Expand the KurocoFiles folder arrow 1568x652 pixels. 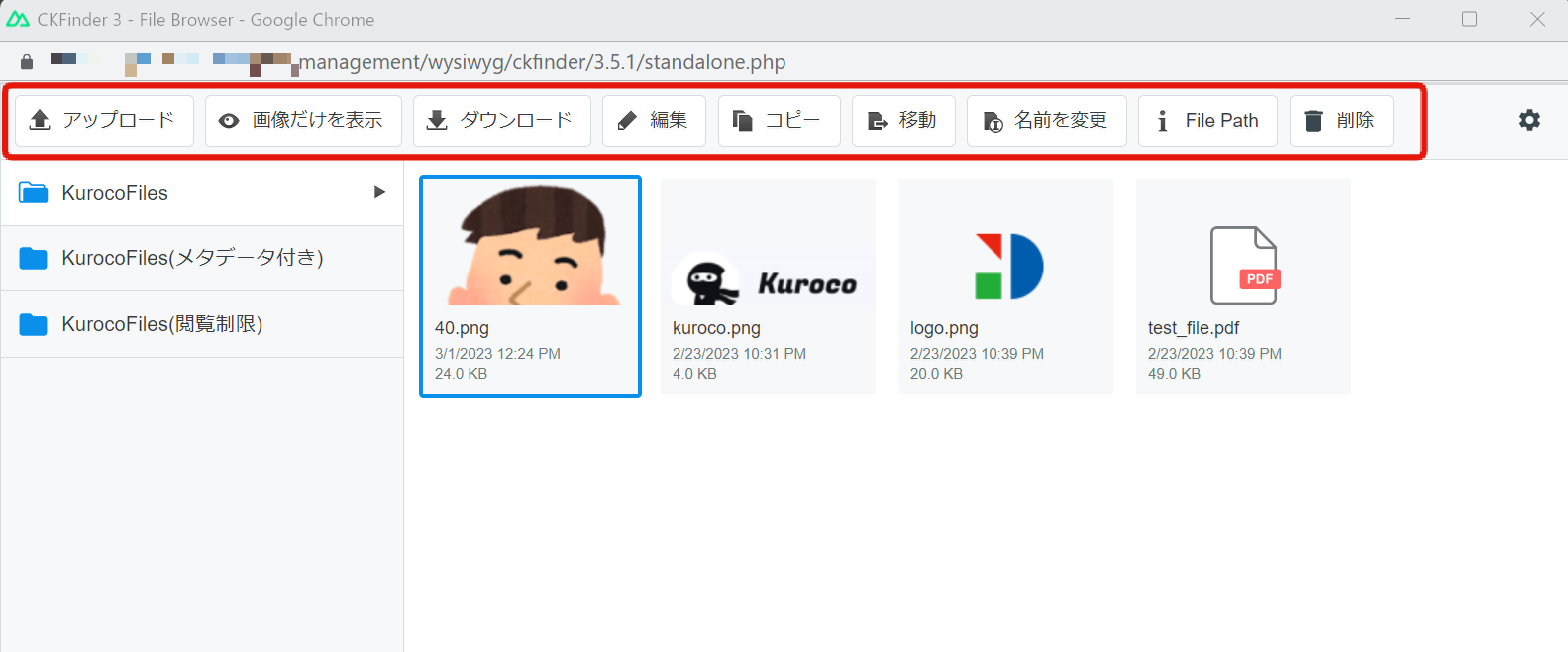tap(379, 192)
